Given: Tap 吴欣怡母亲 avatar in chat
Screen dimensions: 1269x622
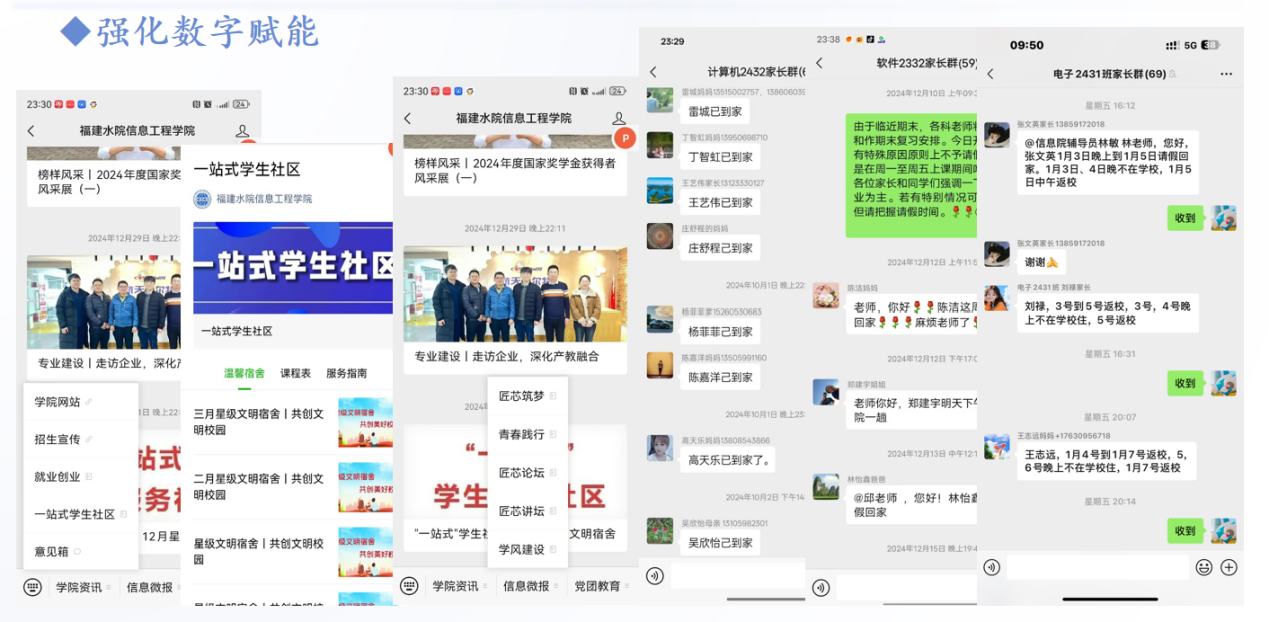Looking at the screenshot, I should [660, 530].
